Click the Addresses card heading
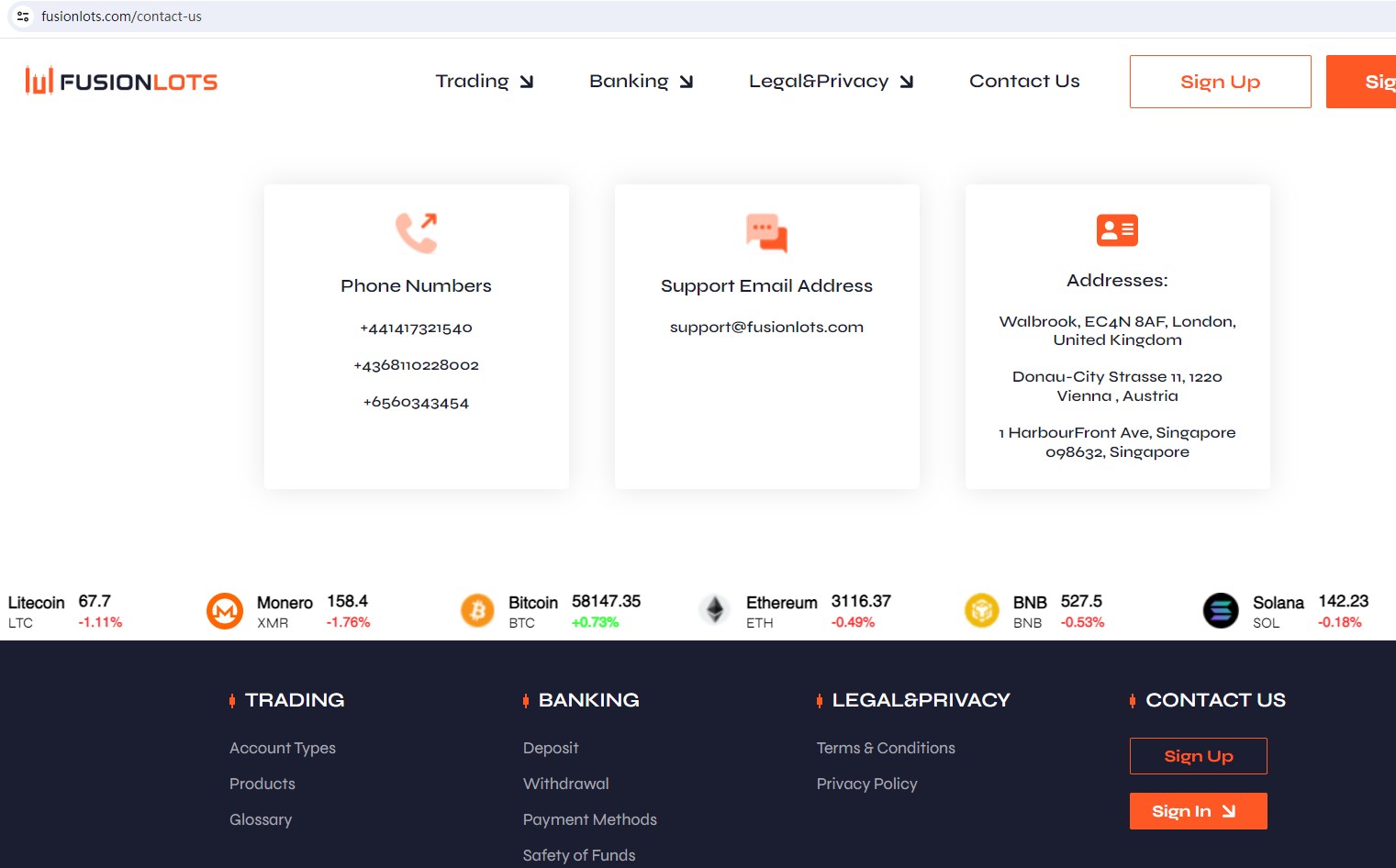1396x868 pixels. point(1117,281)
